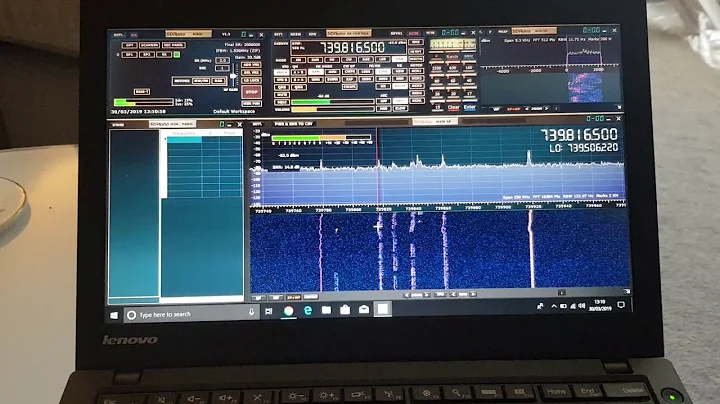Click ADD VRX in SDRuno Main

coord(251,65)
